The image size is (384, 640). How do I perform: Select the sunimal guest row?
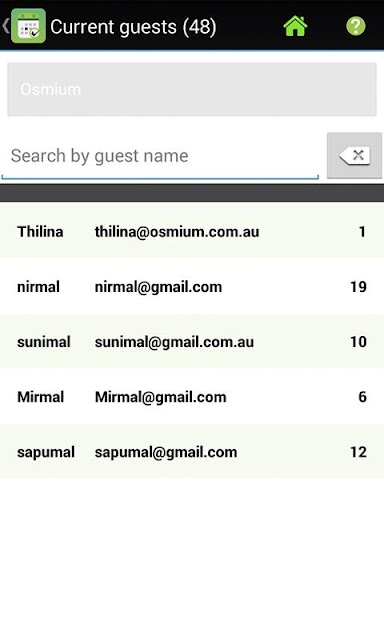[192, 342]
